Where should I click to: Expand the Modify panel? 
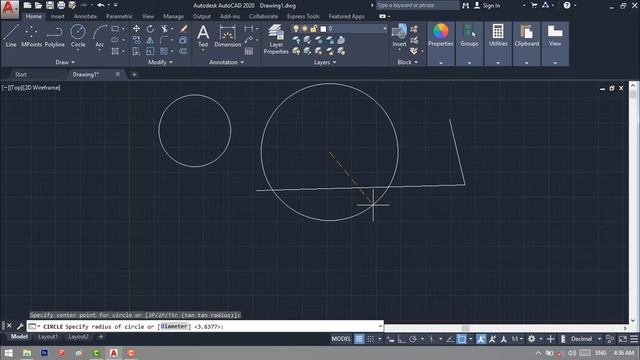(160, 62)
